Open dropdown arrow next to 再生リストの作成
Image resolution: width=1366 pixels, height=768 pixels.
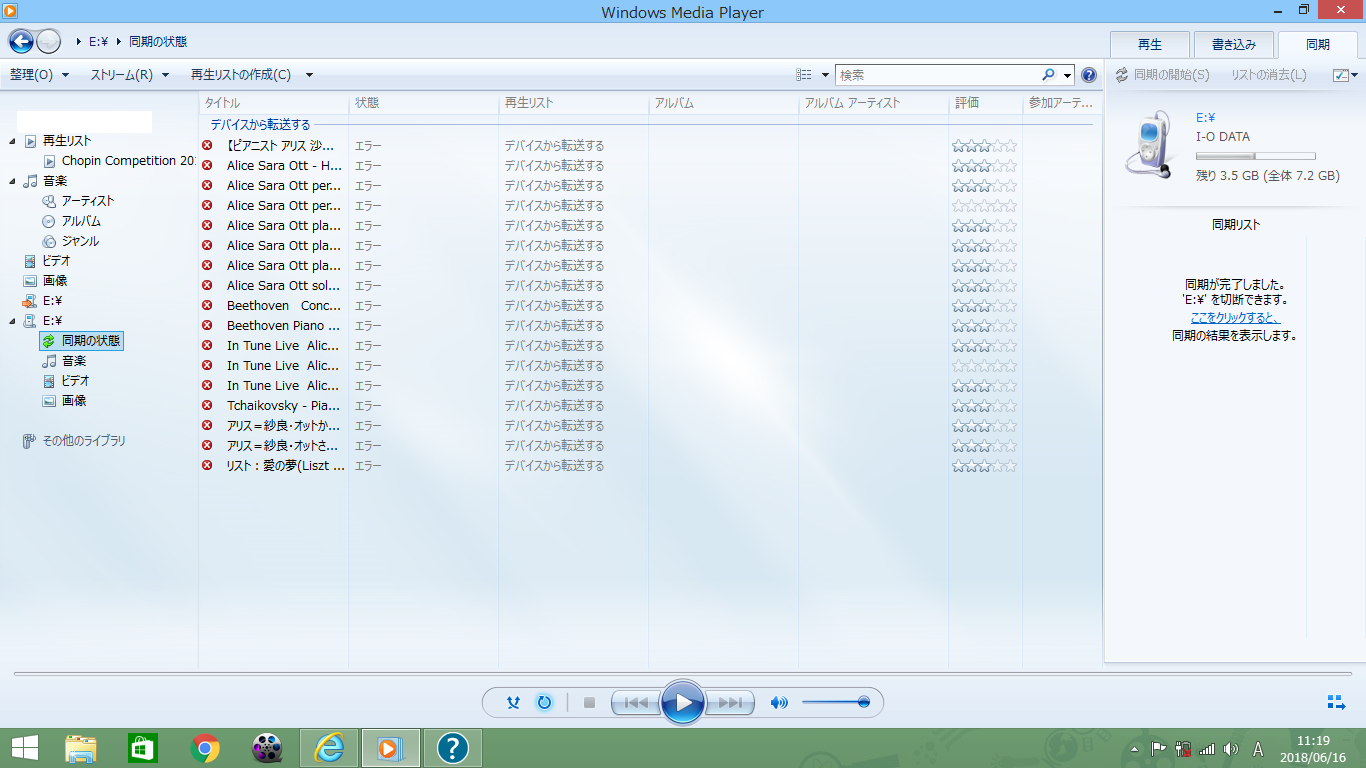coord(309,75)
